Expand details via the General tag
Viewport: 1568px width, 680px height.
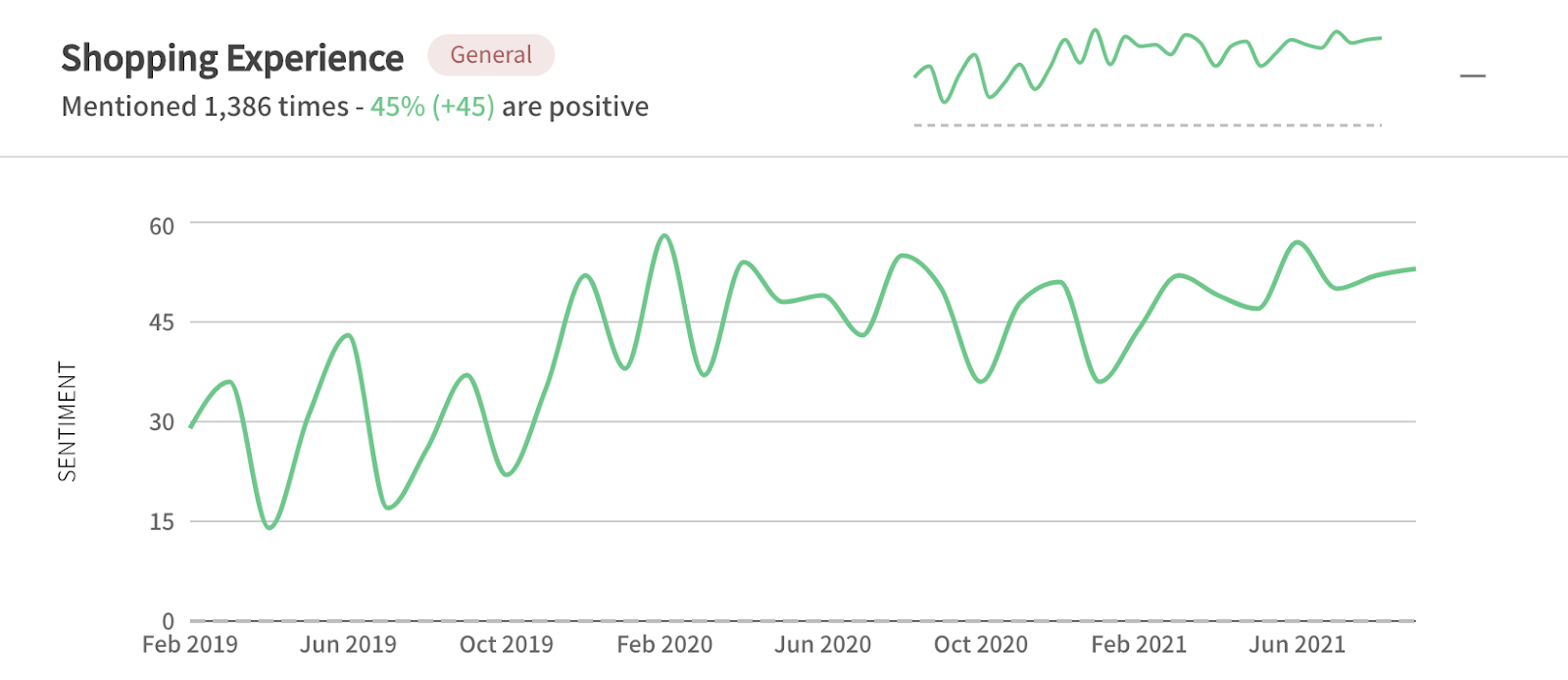coord(491,55)
